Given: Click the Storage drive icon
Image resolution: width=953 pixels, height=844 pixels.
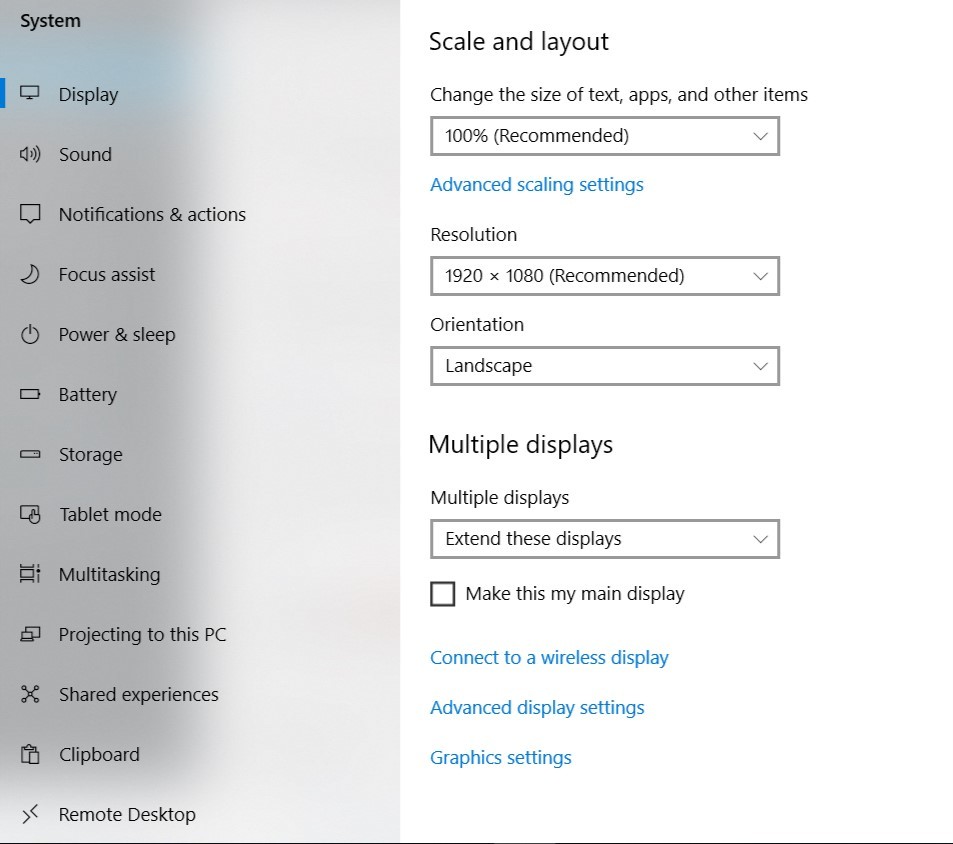Looking at the screenshot, I should click(x=30, y=454).
